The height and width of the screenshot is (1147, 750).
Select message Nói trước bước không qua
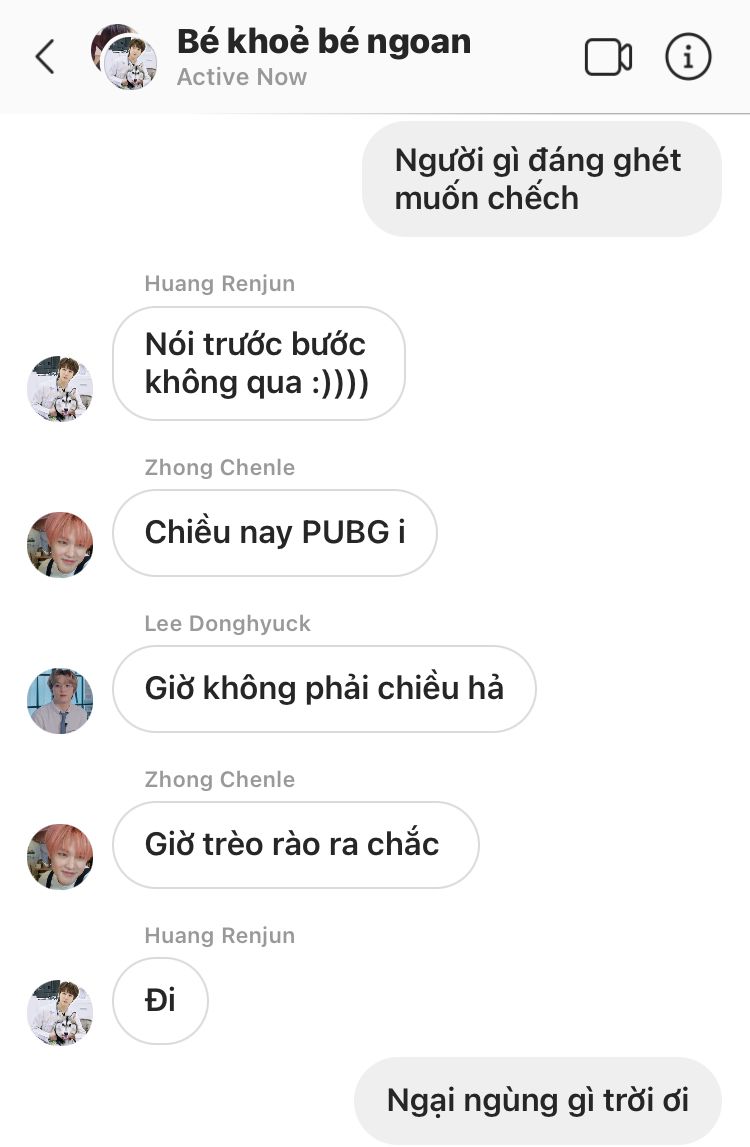(258, 364)
